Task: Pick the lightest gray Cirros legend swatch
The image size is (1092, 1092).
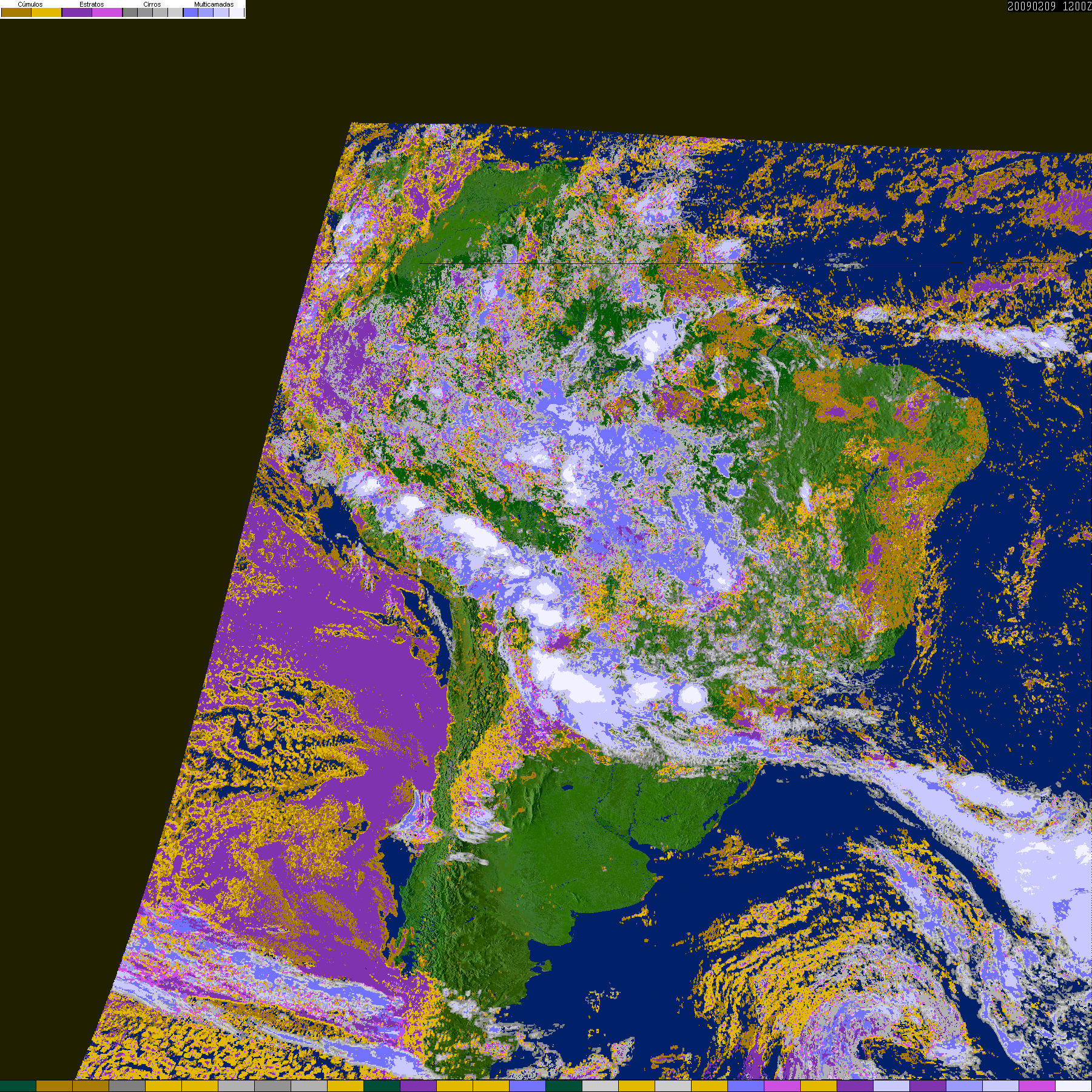Action: [175, 12]
